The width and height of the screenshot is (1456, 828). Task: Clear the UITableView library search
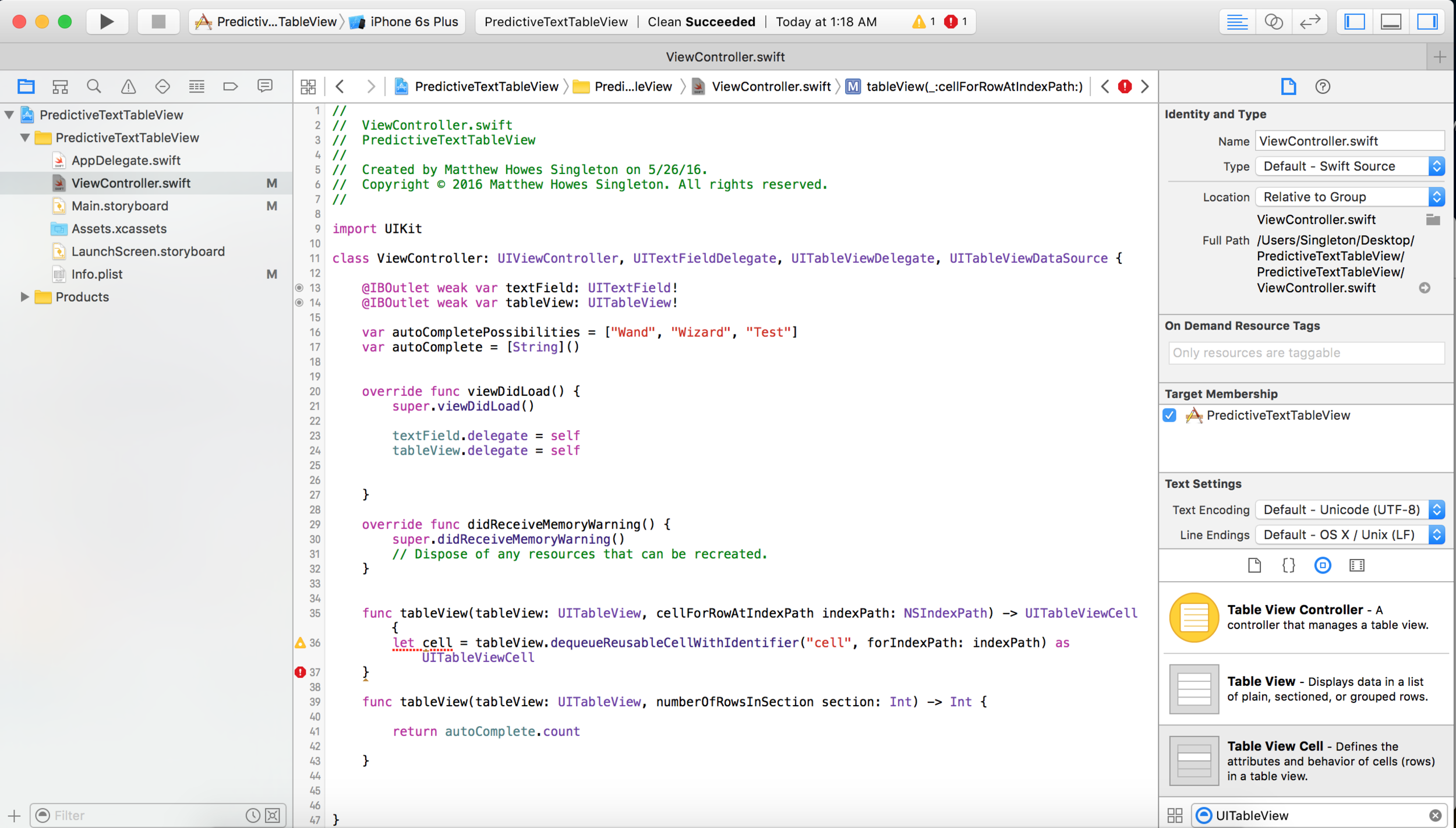(1435, 815)
